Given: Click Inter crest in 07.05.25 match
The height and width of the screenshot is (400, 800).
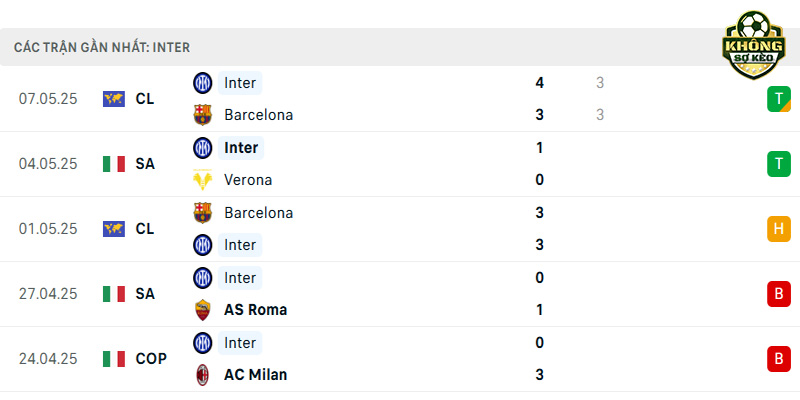Looking at the screenshot, I should point(203,83).
